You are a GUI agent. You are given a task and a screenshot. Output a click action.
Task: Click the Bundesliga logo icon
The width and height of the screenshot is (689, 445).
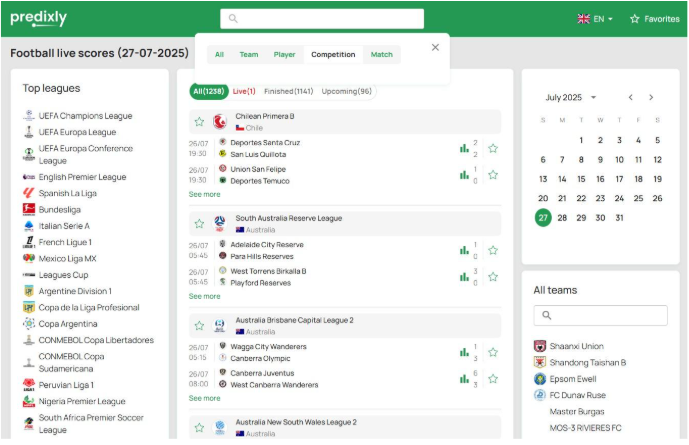(29, 210)
